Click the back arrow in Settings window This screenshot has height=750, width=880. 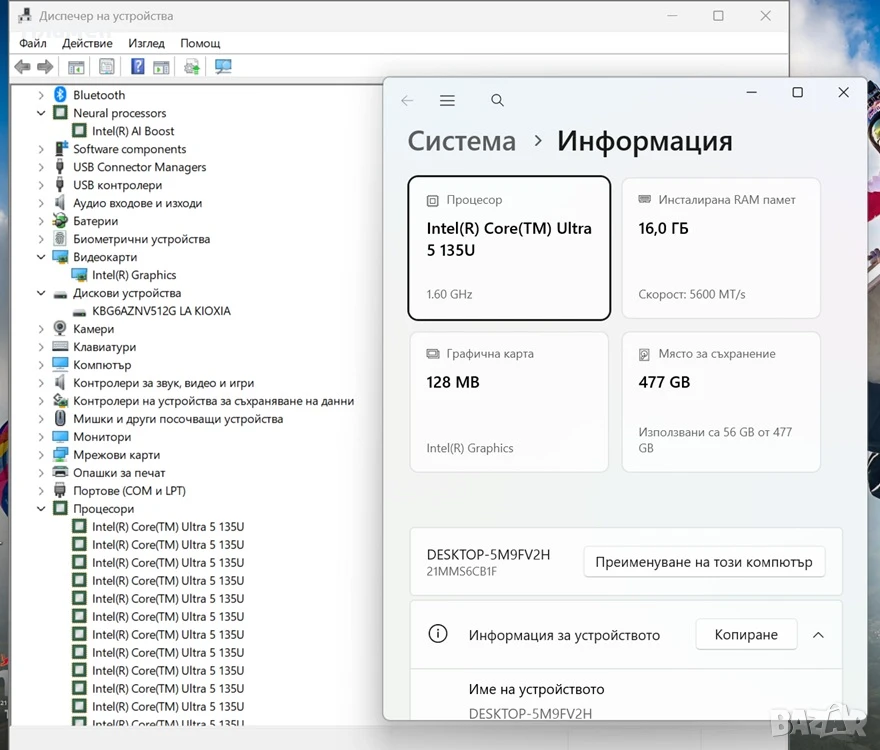pyautogui.click(x=407, y=100)
